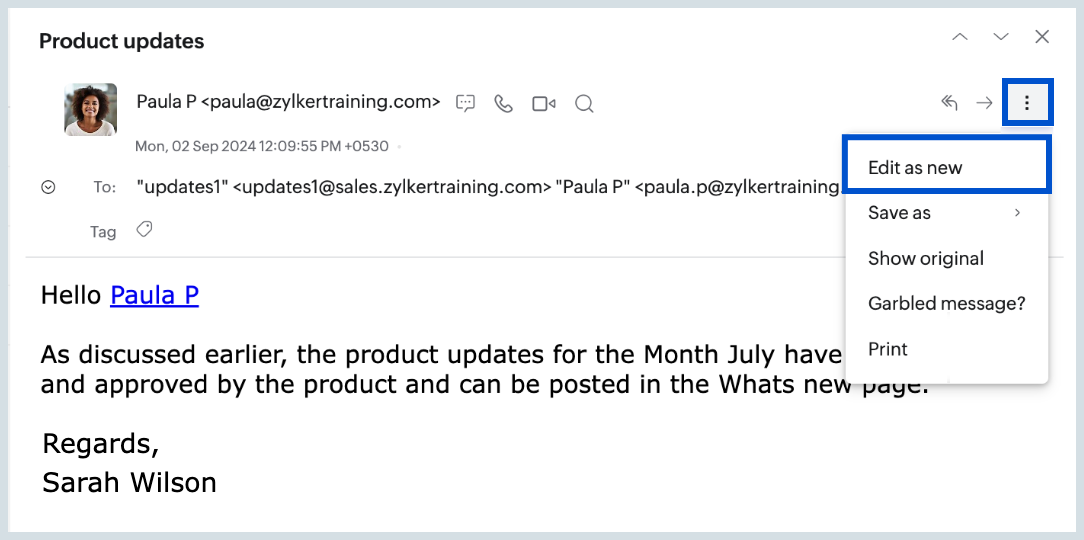Expand recipient details beside To field
The height and width of the screenshot is (540, 1084).
click(48, 187)
